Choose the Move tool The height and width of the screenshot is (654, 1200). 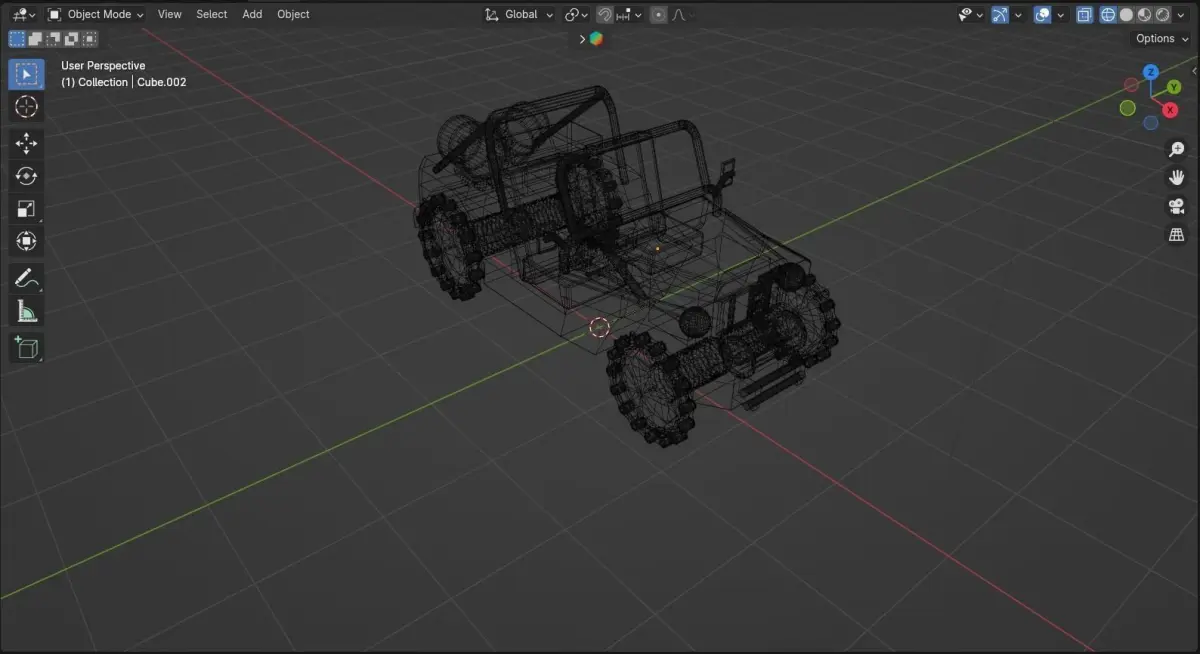[x=26, y=144]
